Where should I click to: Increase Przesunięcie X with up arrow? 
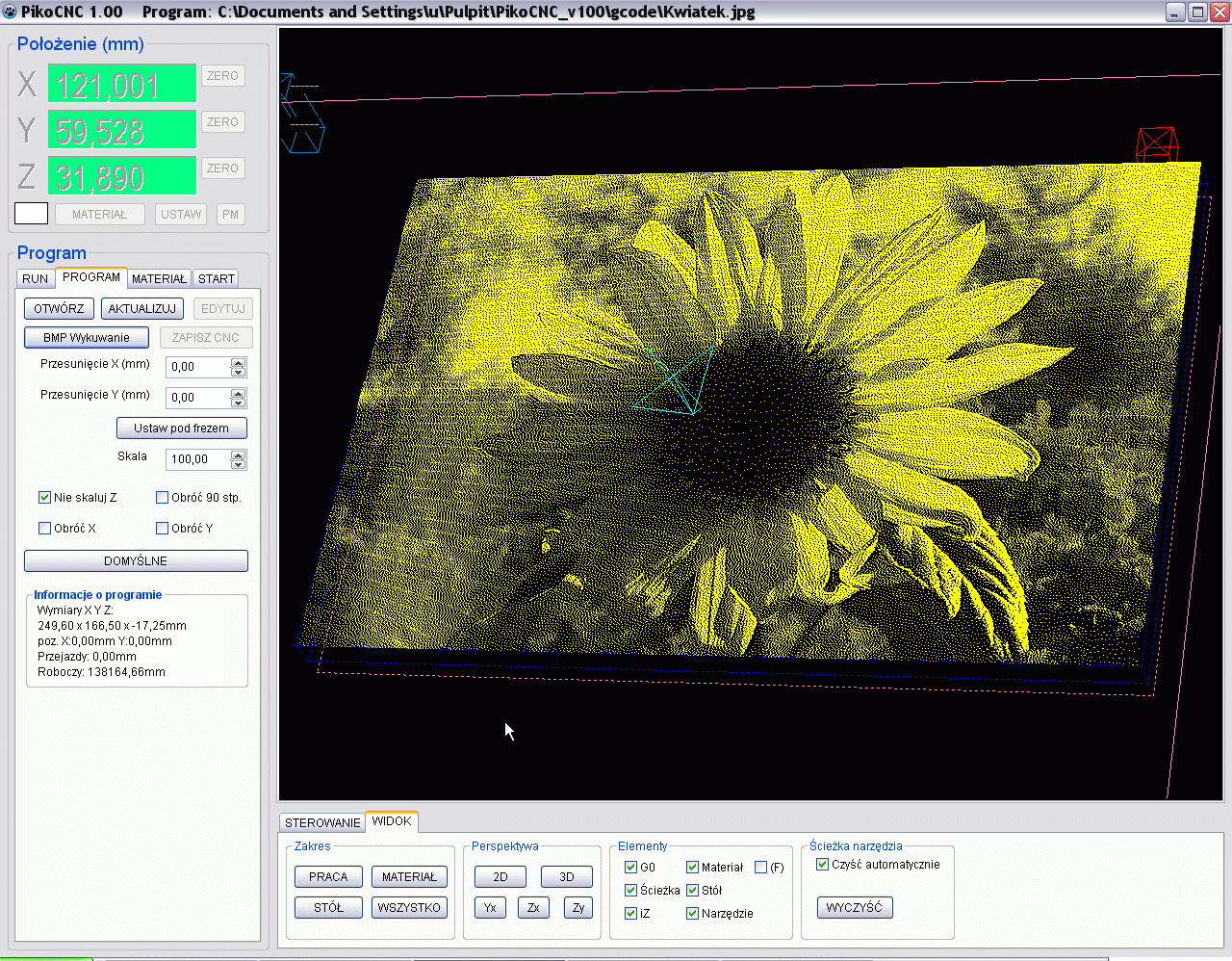(x=239, y=362)
